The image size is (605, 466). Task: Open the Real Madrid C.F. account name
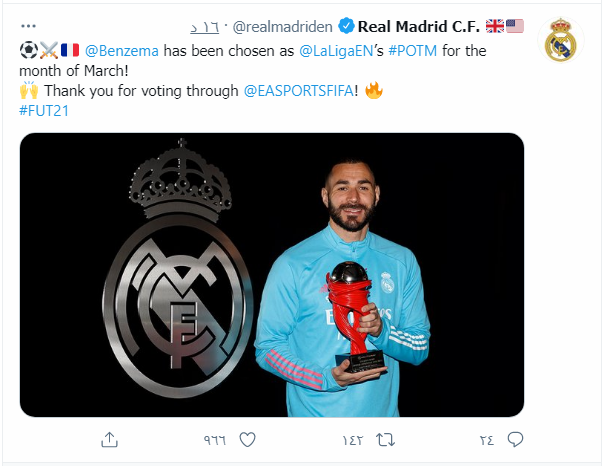(x=420, y=26)
